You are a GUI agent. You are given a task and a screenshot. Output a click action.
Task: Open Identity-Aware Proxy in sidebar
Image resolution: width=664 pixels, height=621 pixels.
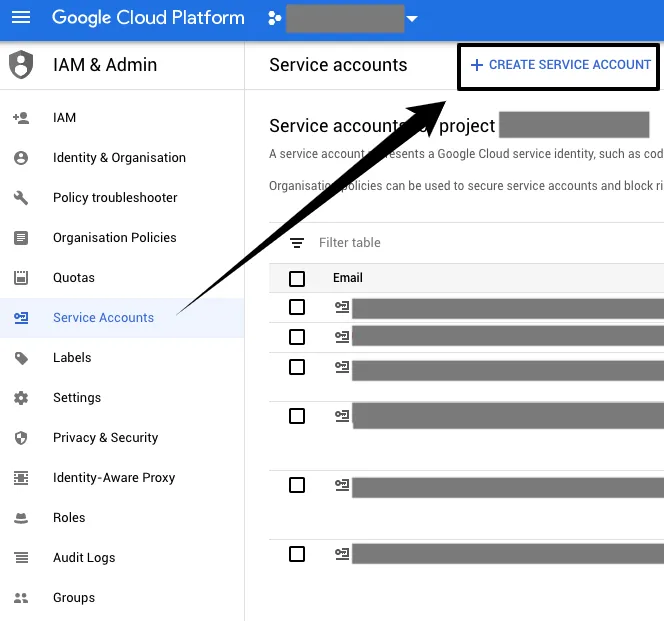pyautogui.click(x=113, y=478)
